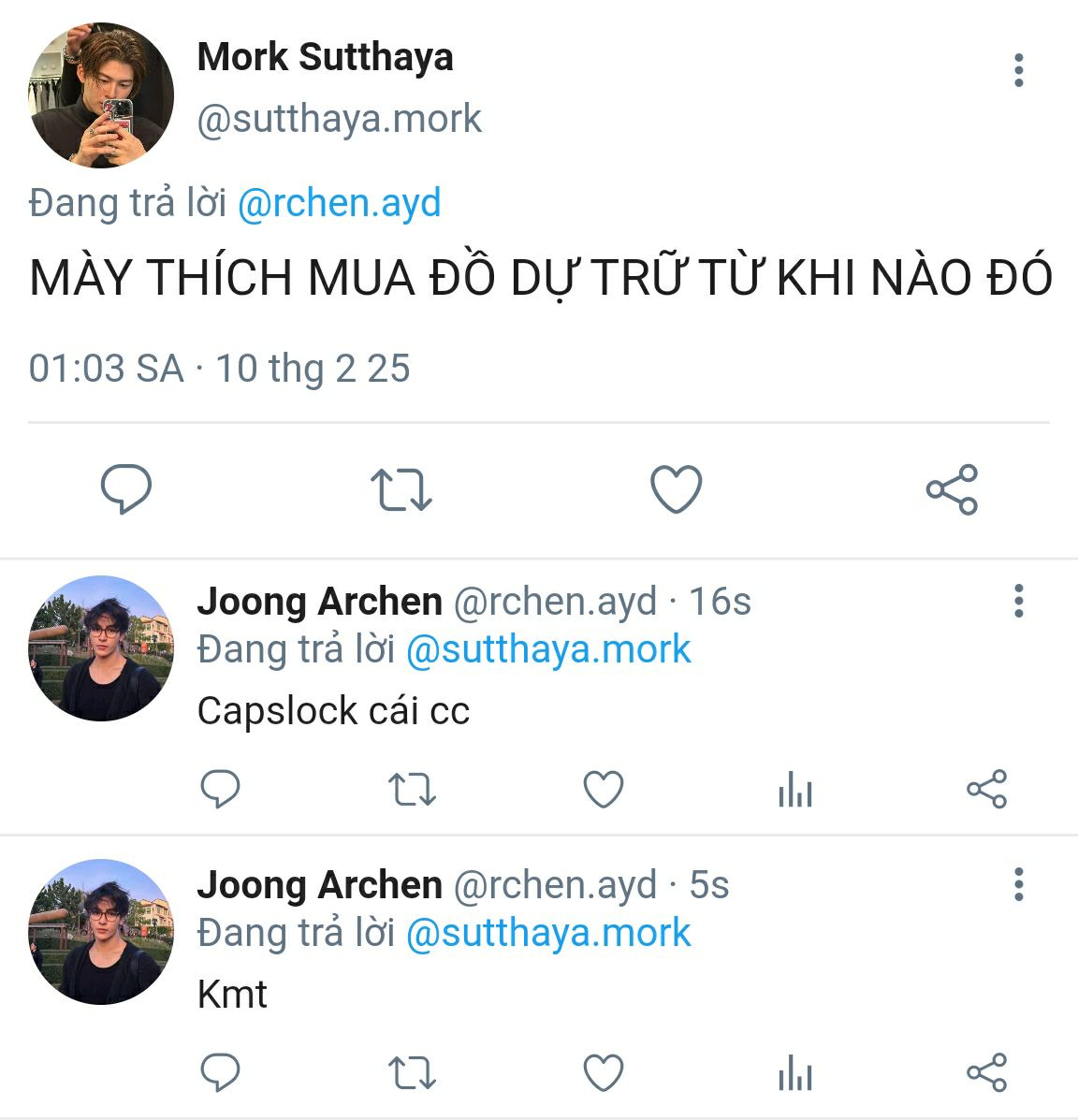View analytics for 'Capslock cái cc' reply
This screenshot has width=1078, height=1120.
pyautogui.click(x=794, y=792)
